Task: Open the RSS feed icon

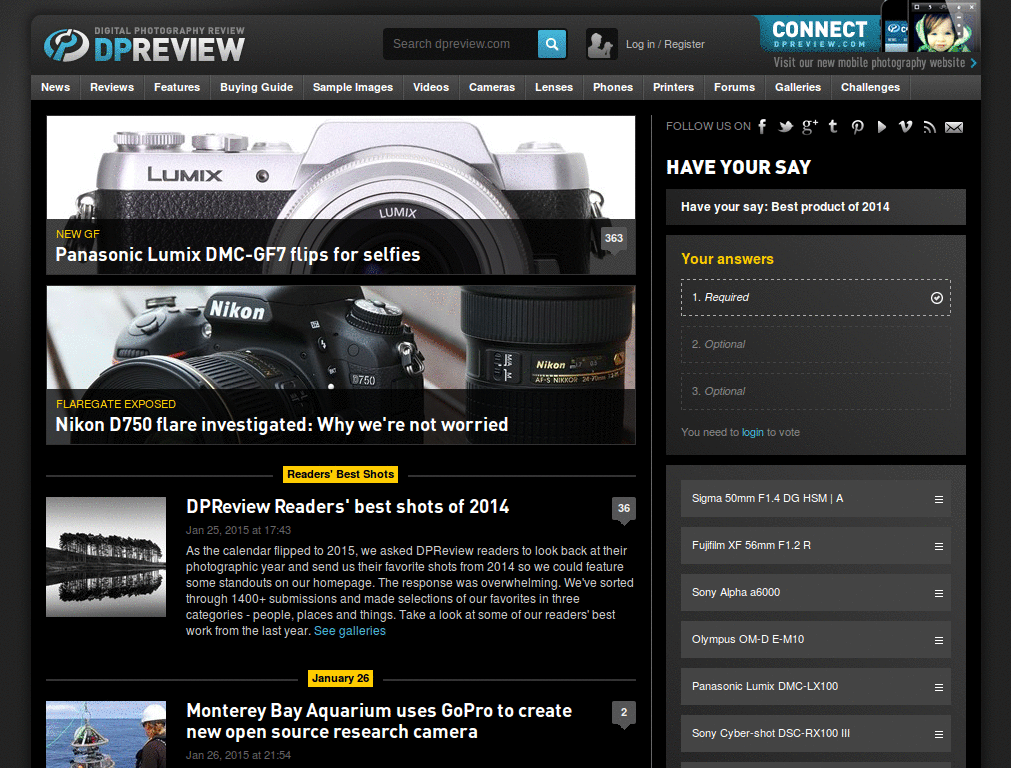Action: click(929, 127)
